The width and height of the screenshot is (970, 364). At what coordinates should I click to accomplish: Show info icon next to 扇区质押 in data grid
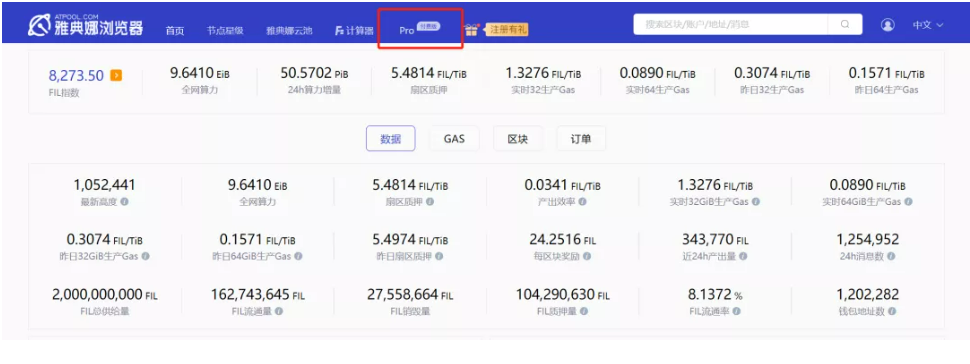[x=429, y=202]
